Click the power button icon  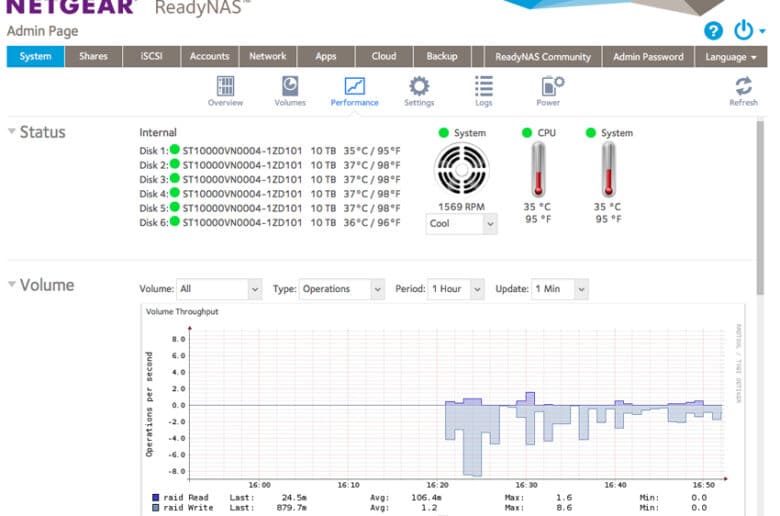point(744,30)
